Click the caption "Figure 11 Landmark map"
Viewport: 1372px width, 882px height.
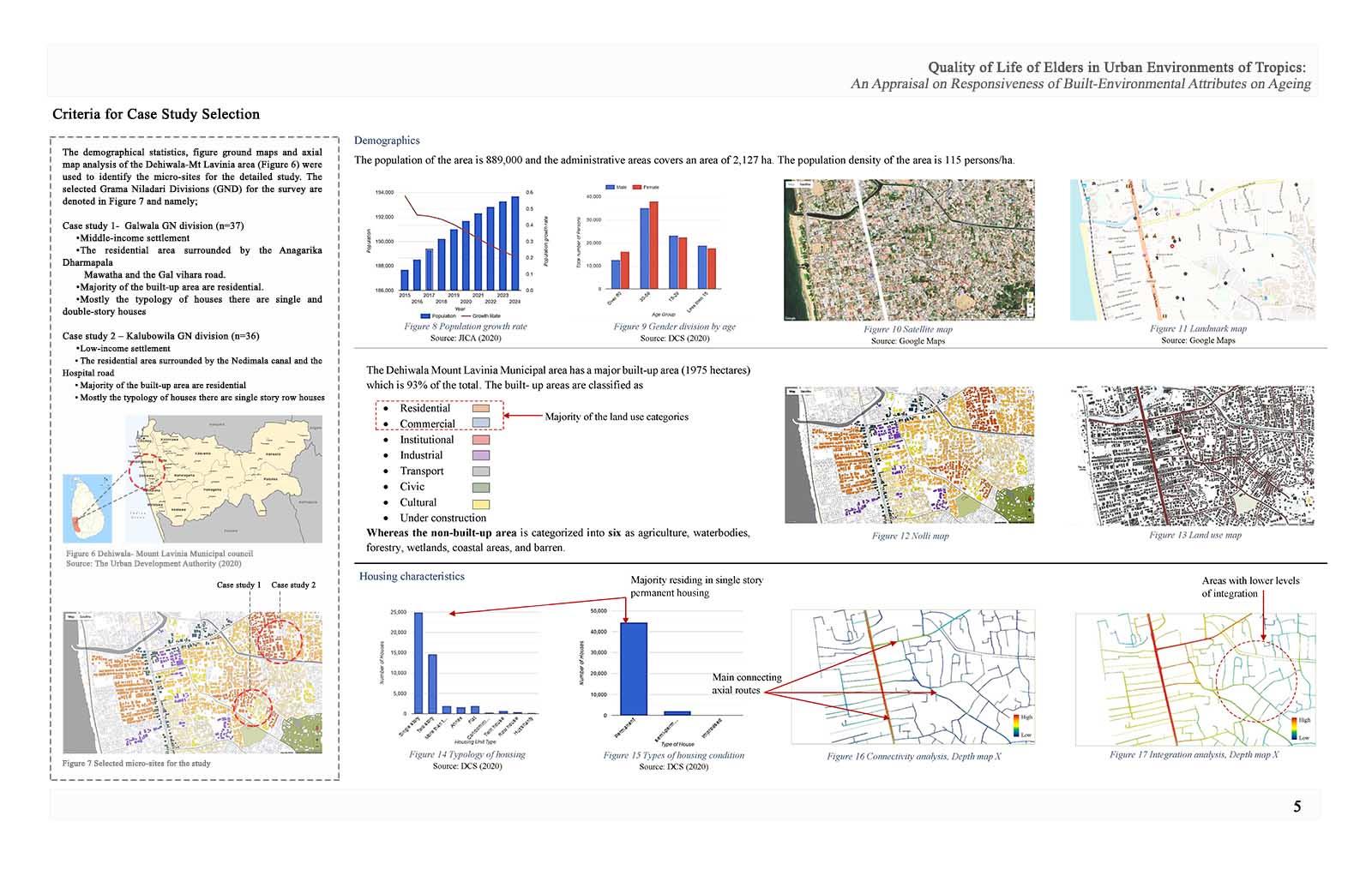[1198, 328]
